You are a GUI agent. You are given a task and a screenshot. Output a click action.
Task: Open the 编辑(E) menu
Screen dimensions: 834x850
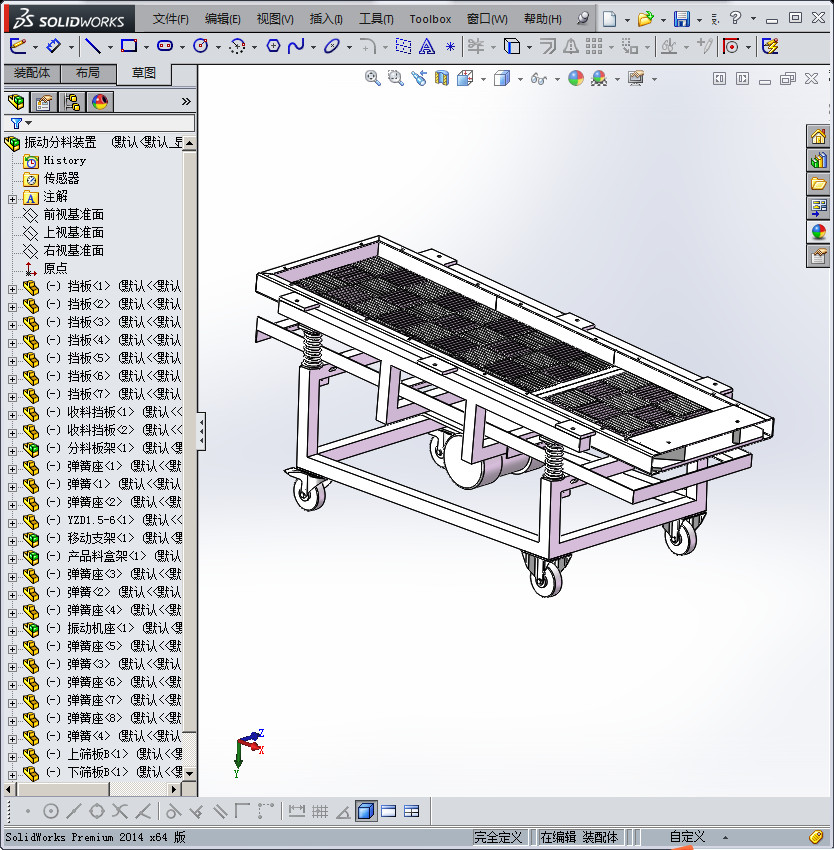tap(222, 19)
